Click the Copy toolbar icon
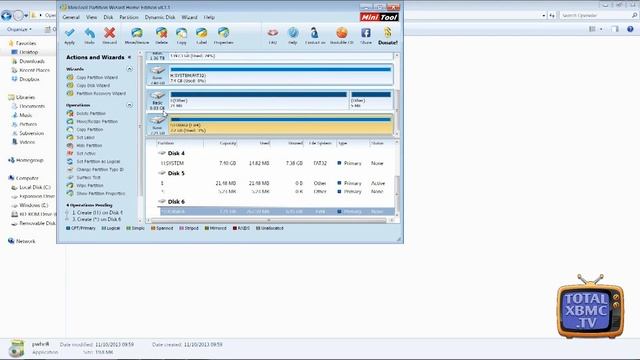This screenshot has height=360, width=640. click(x=181, y=33)
